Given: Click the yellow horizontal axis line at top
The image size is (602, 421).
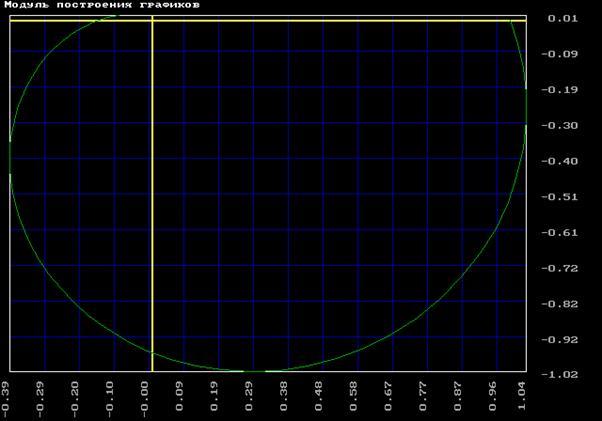Looking at the screenshot, I should tap(300, 19).
